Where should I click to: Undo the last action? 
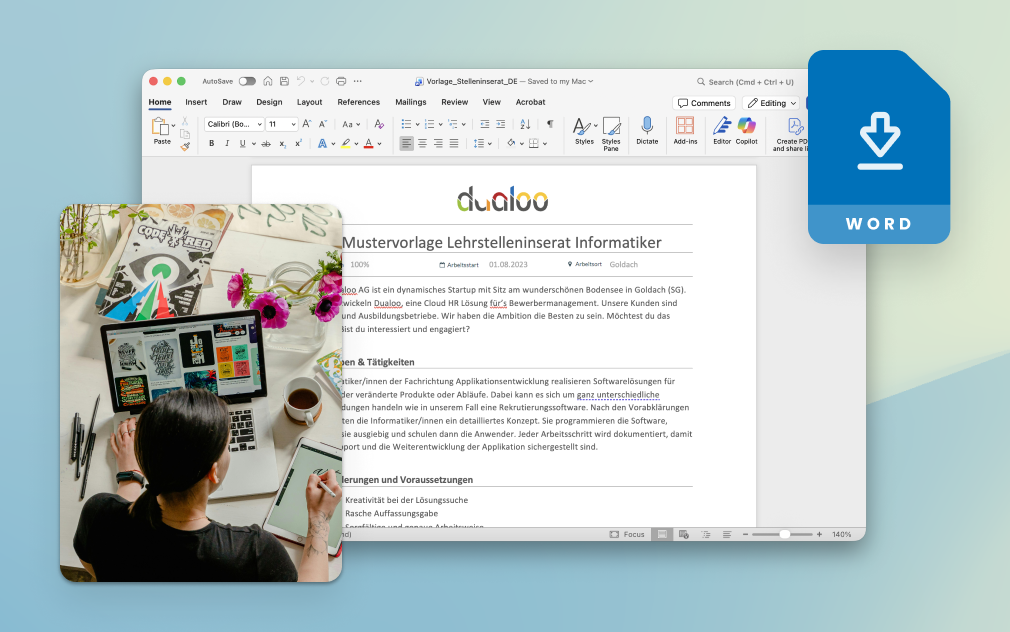click(x=301, y=81)
